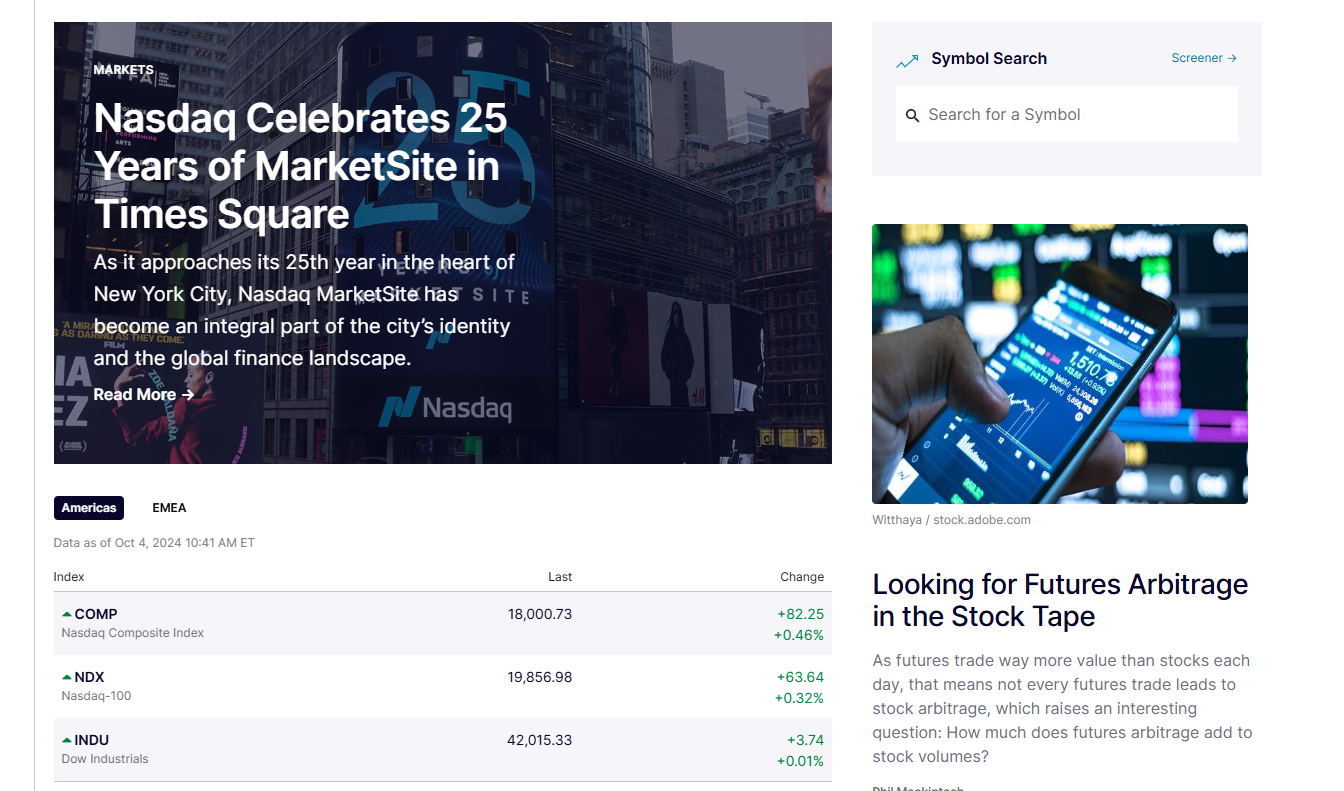
Task: Click the green up-arrow next to INDU
Action: [67, 740]
